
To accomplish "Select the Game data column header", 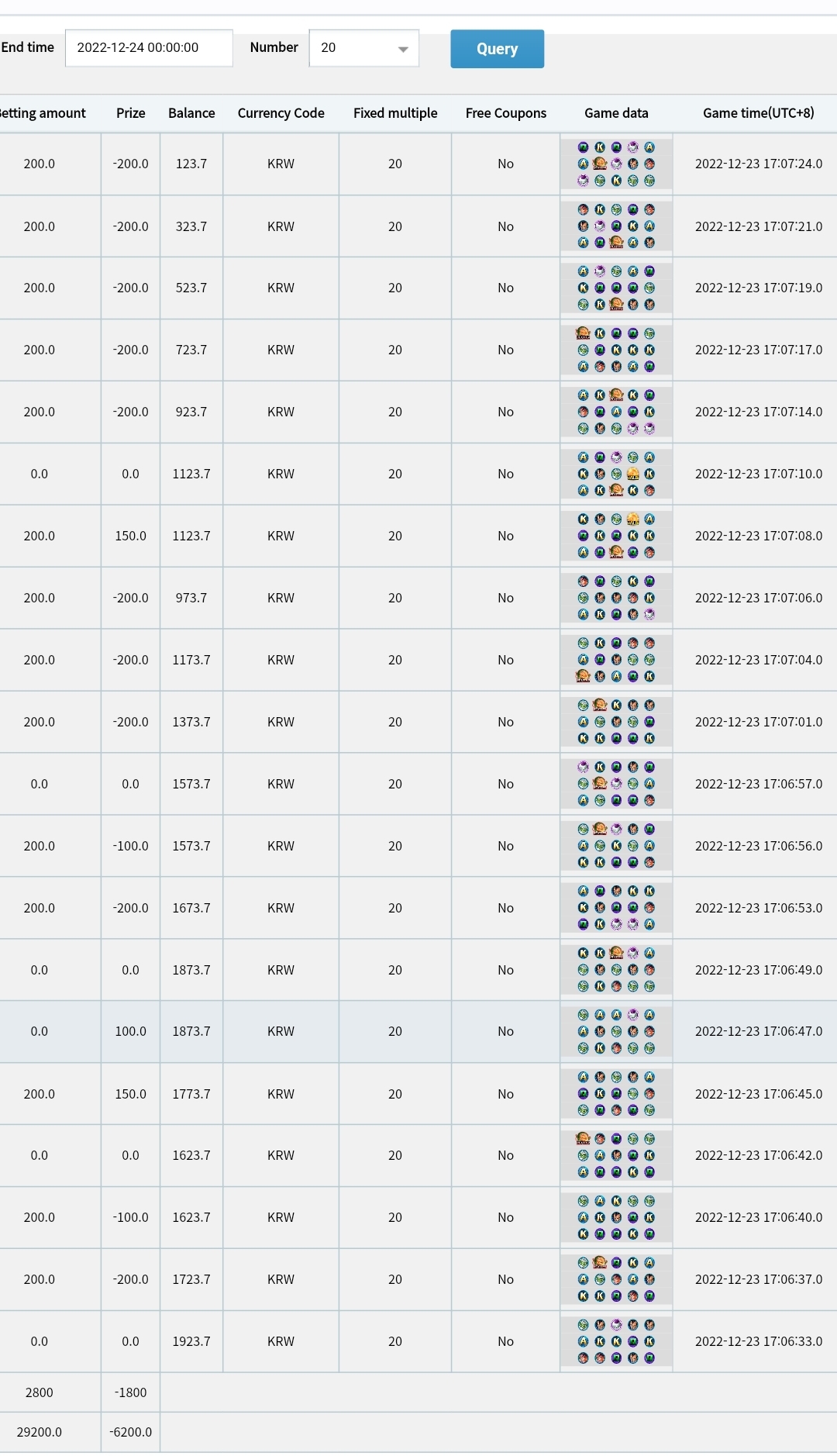I will click(616, 113).
